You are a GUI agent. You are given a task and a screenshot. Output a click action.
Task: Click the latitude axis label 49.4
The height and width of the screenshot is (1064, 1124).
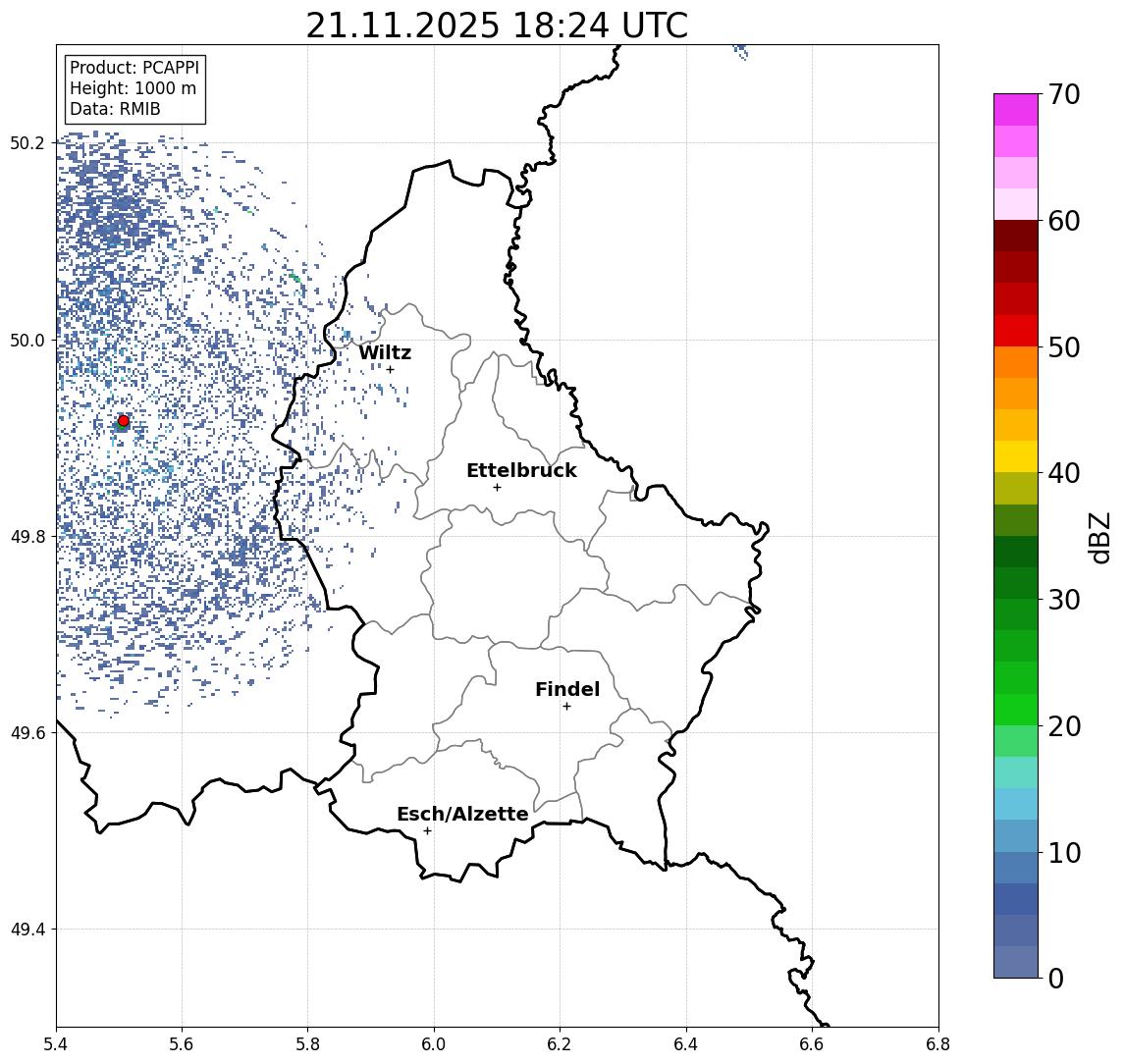click(x=27, y=930)
